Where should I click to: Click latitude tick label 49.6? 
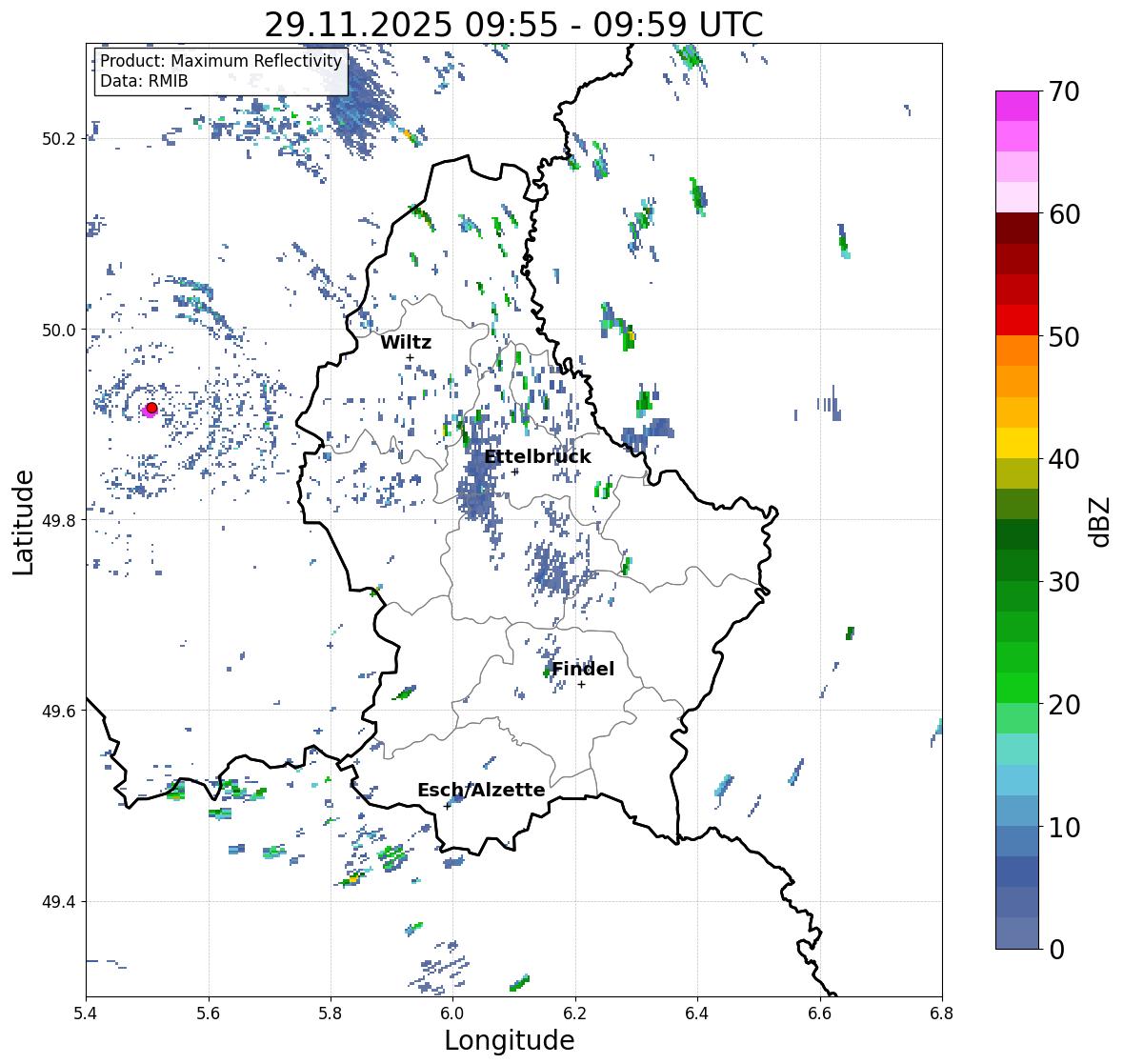click(x=59, y=711)
